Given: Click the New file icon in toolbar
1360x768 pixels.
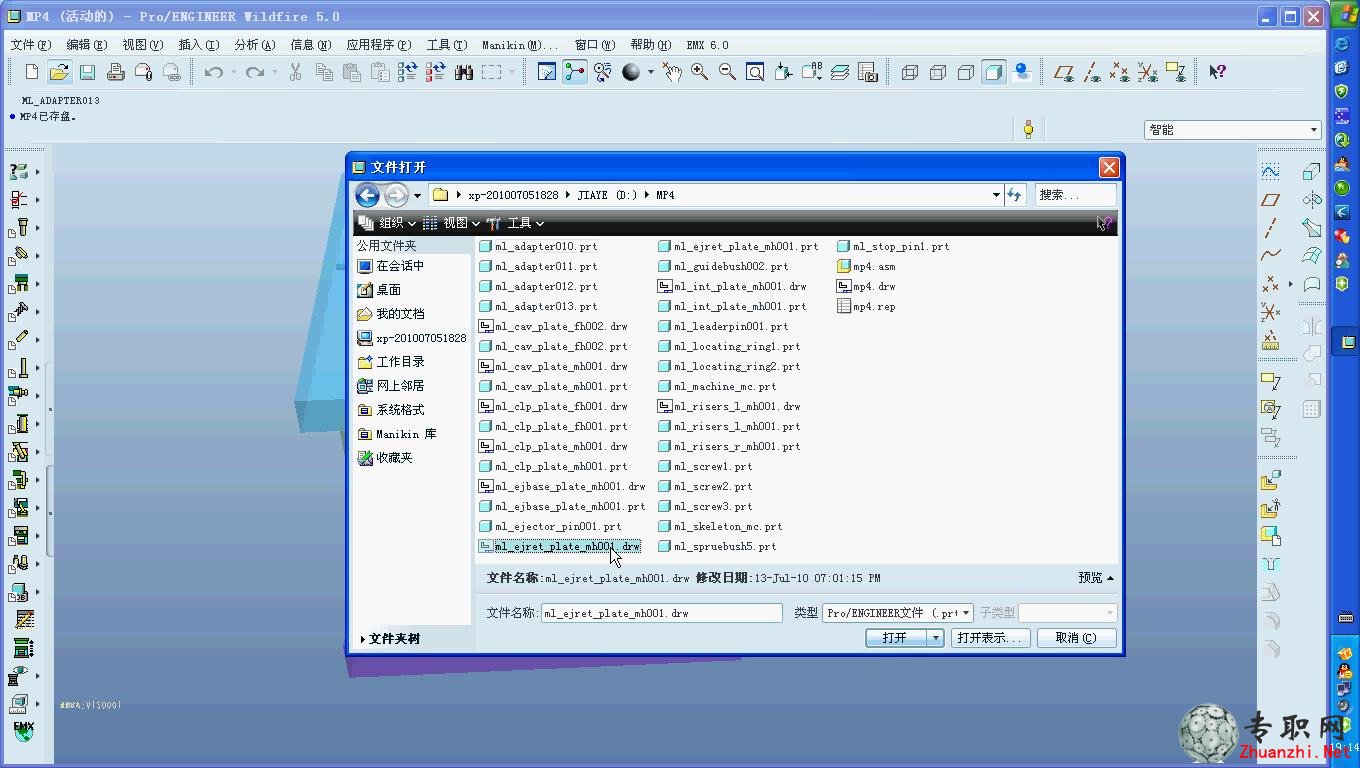Looking at the screenshot, I should click(32, 72).
